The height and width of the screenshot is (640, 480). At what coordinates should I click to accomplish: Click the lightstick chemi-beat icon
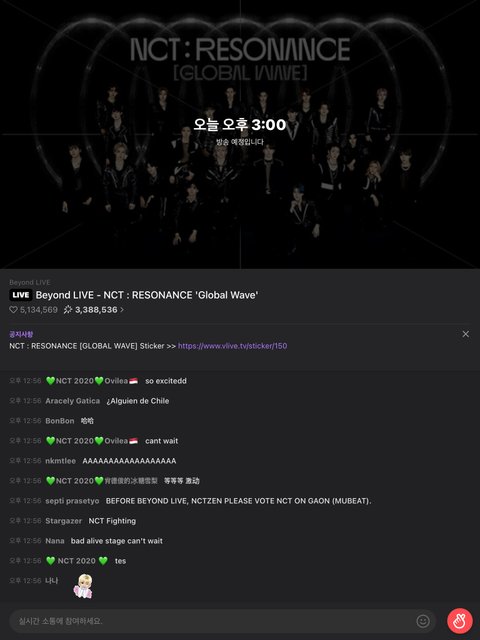pos(68,310)
